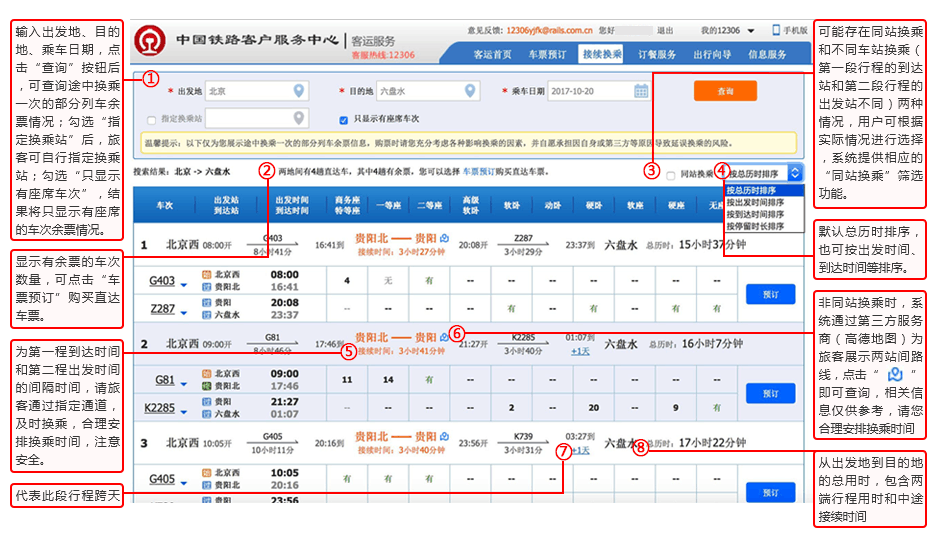Screen dimensions: 945x537
Task: Enable the 指定换乘站 checkbox
Action: coord(153,119)
